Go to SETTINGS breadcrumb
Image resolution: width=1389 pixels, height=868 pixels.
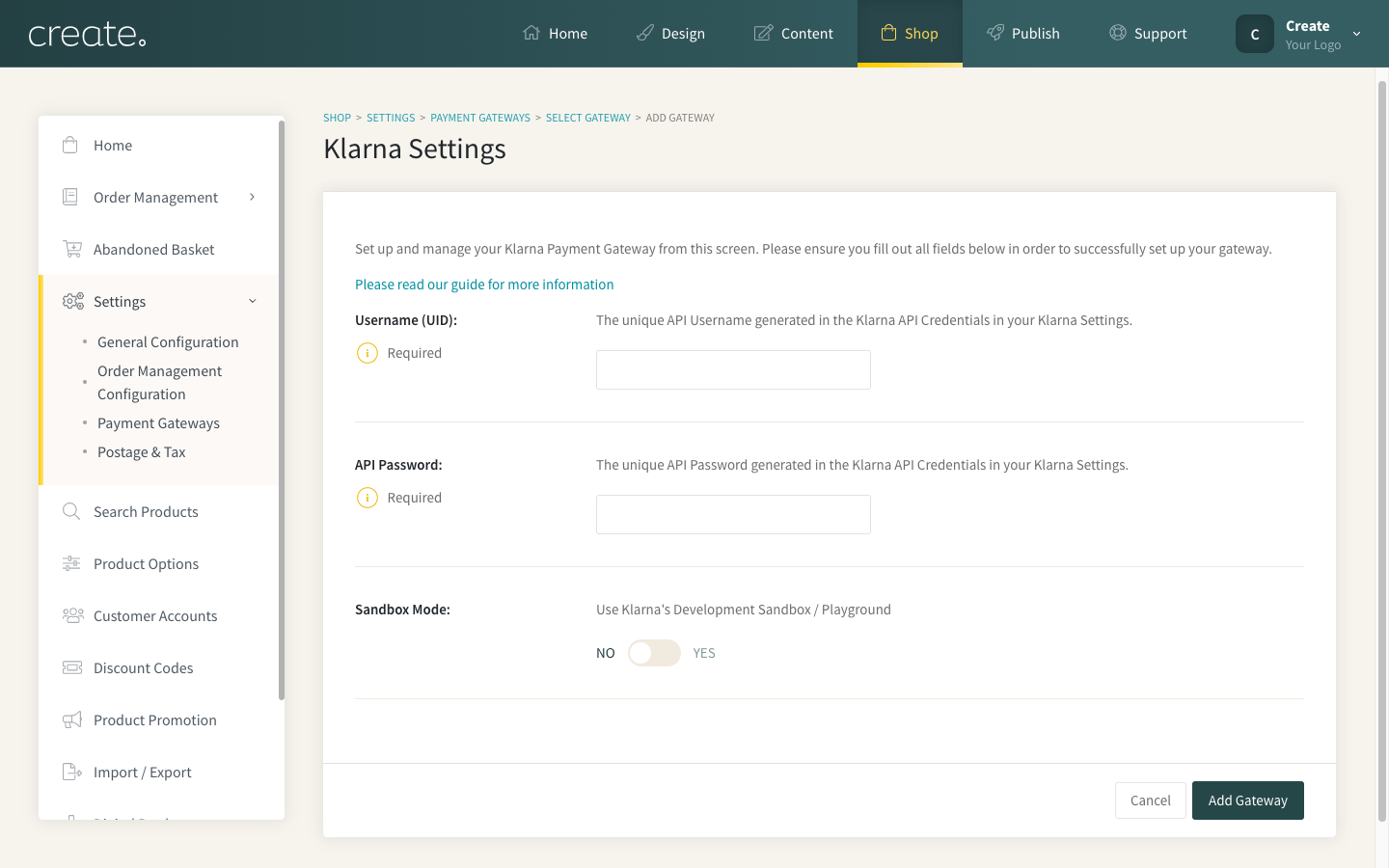coord(391,118)
